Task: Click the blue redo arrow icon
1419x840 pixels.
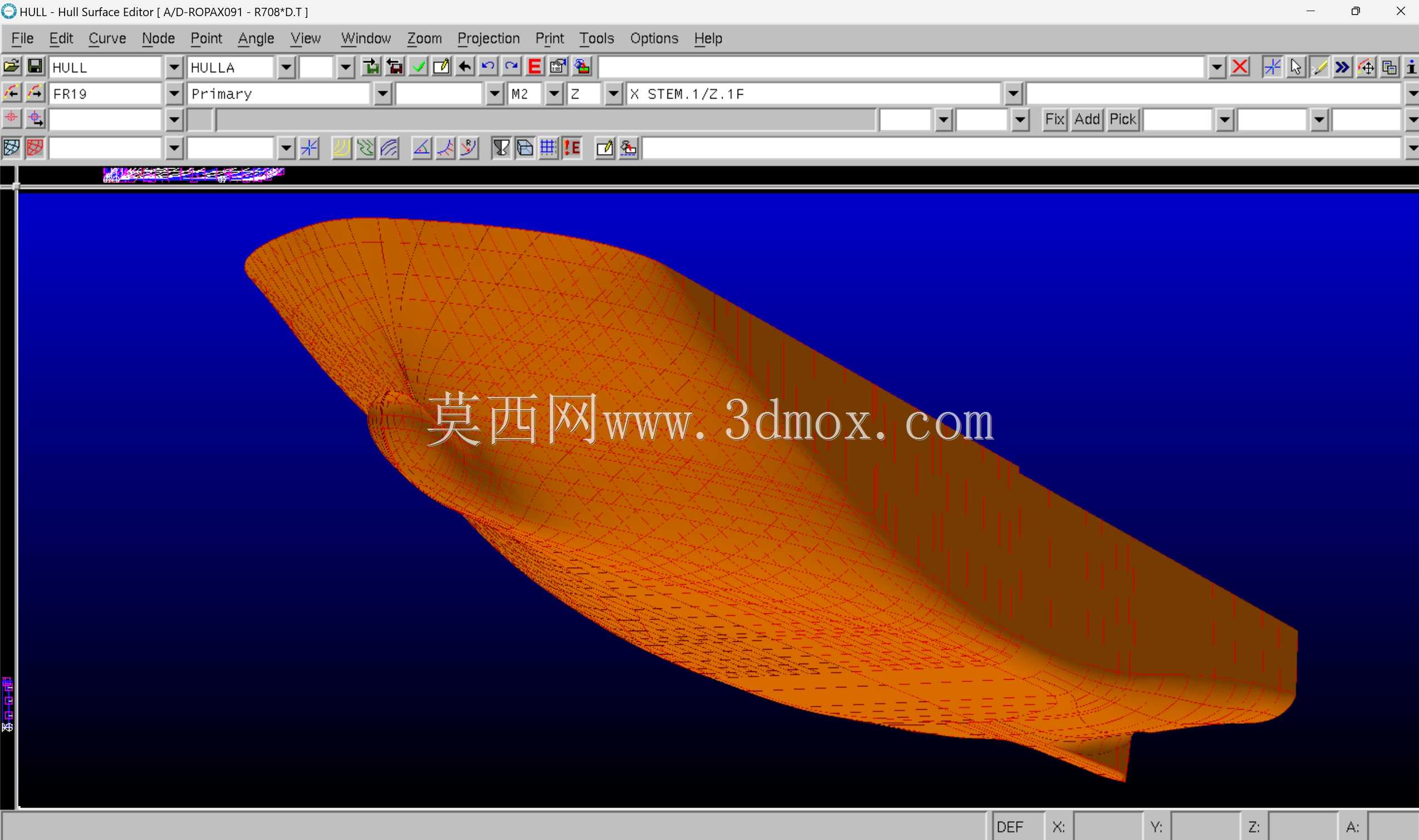Action: coord(512,67)
